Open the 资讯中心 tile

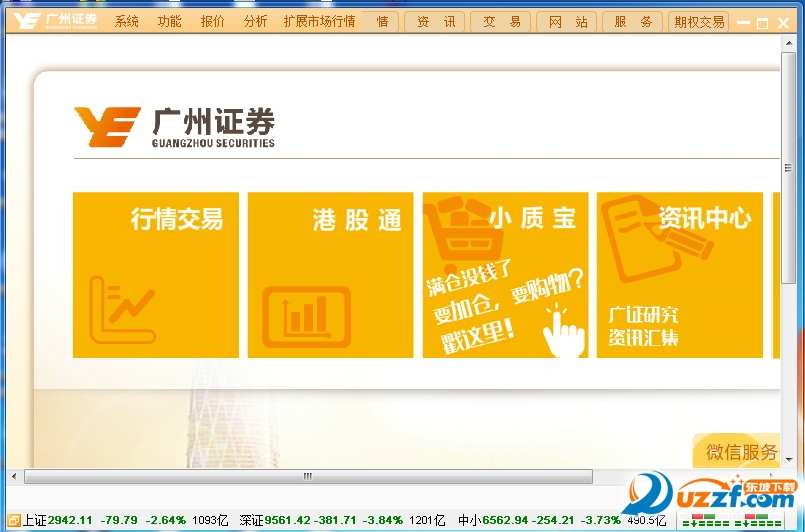(x=680, y=275)
